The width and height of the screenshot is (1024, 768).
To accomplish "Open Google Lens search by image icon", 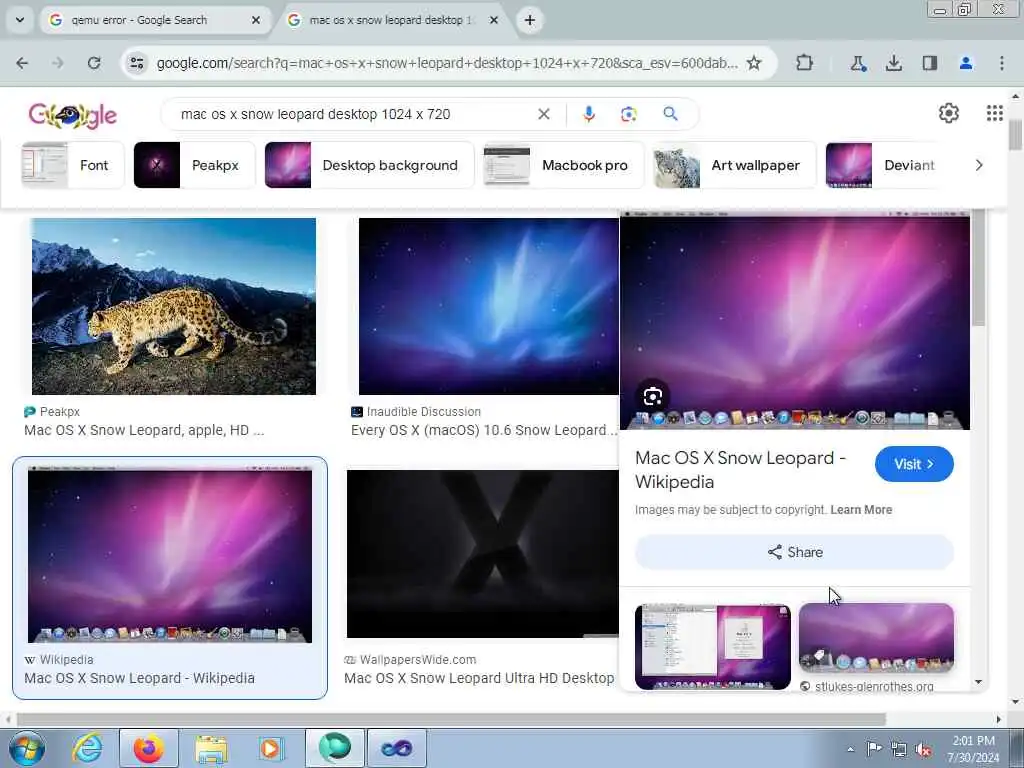I will (628, 114).
